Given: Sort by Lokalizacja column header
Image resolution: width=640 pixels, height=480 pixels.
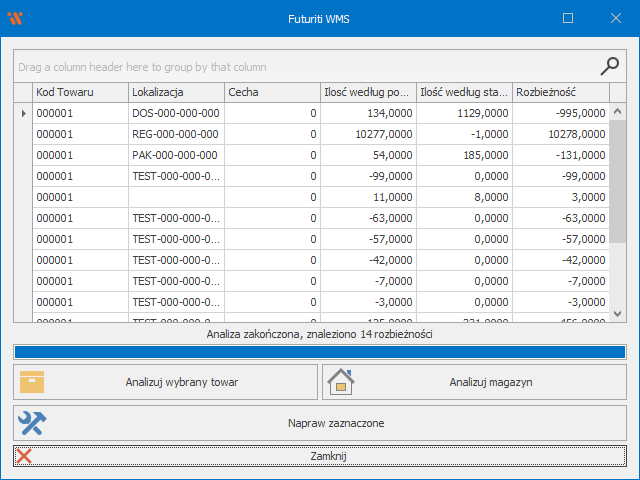Looking at the screenshot, I should [x=176, y=92].
